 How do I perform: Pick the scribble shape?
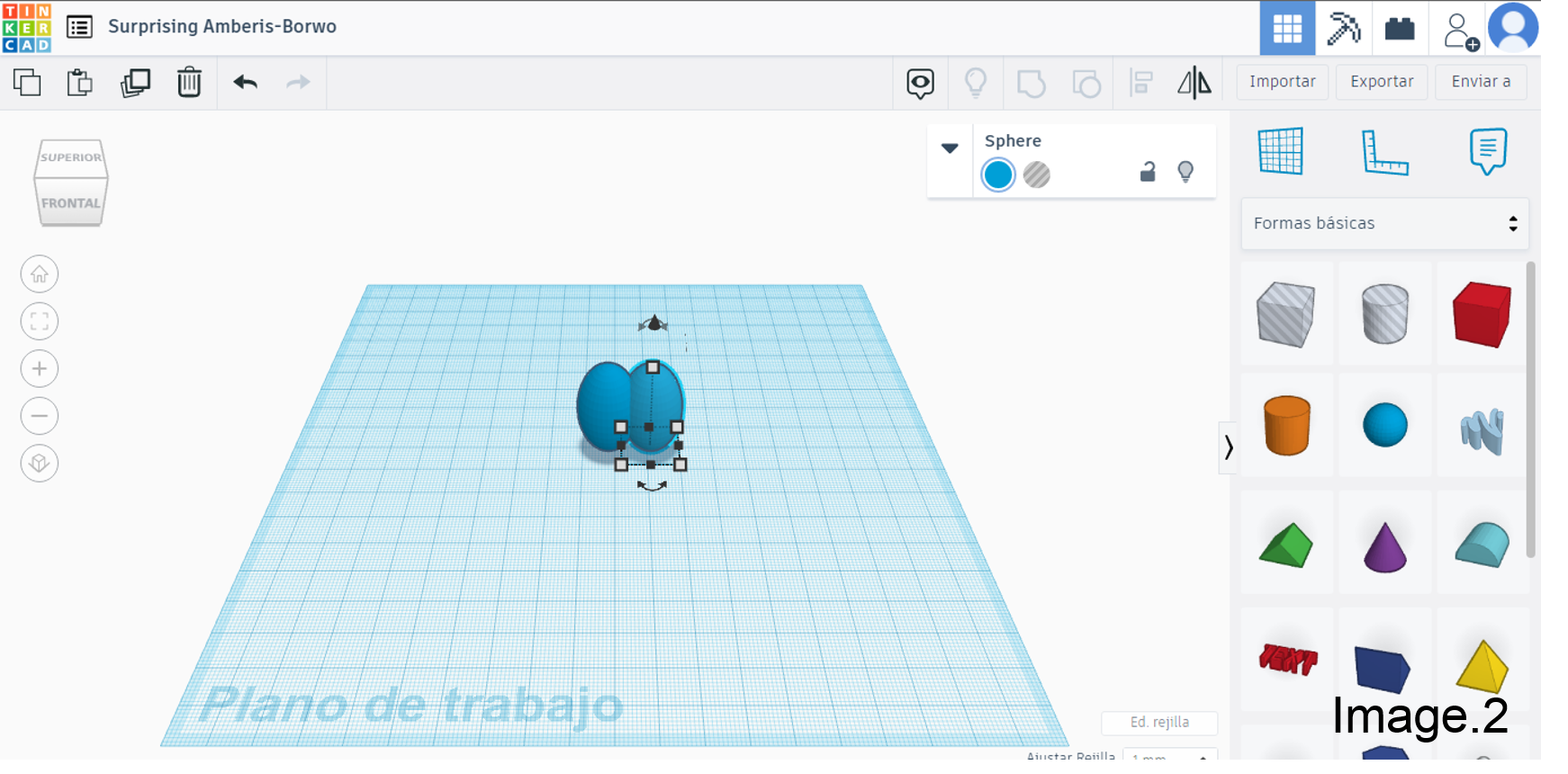pyautogui.click(x=1482, y=431)
